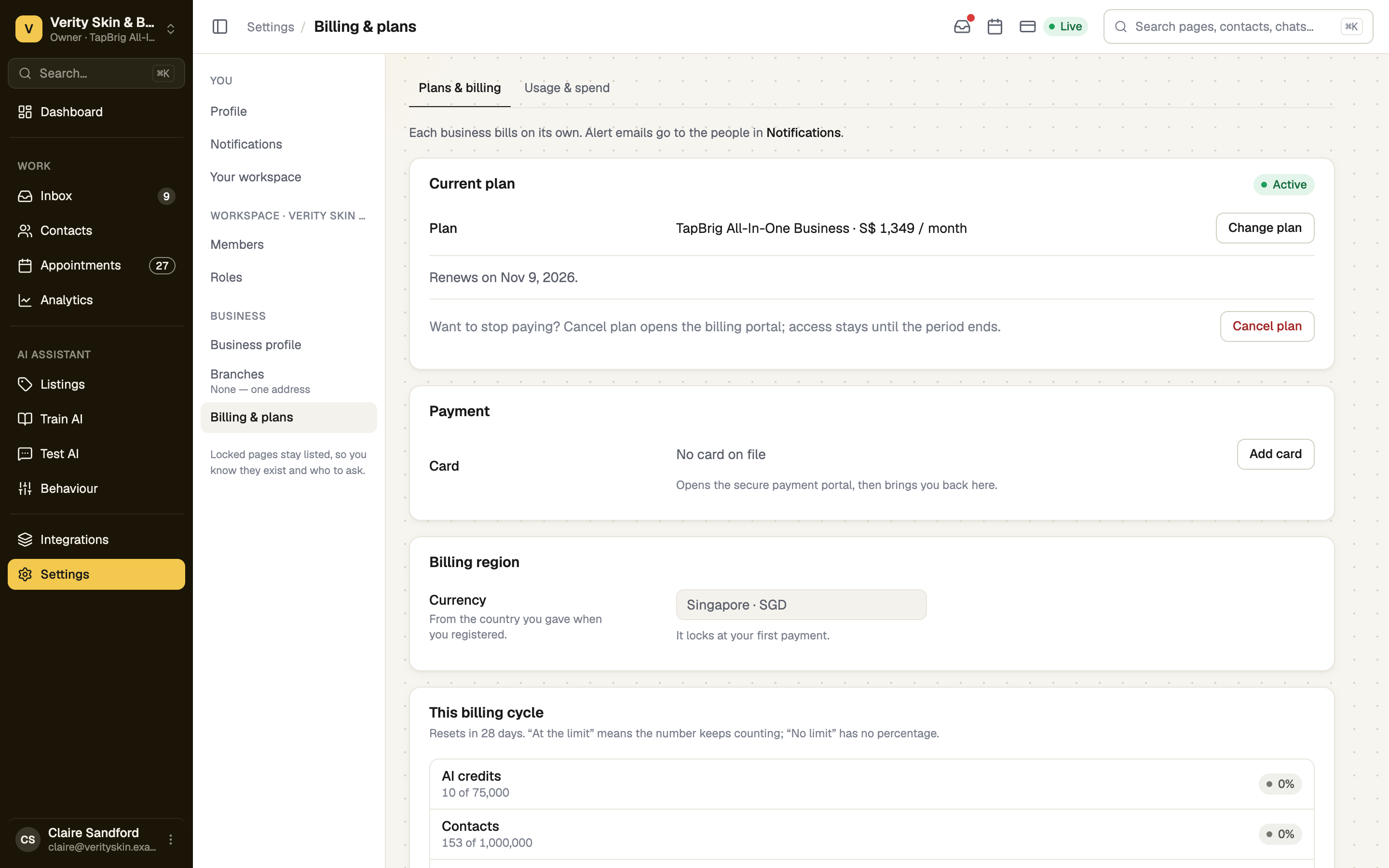1389x868 pixels.
Task: Focus the top search pages, contacts, chats field
Action: [x=1238, y=27]
